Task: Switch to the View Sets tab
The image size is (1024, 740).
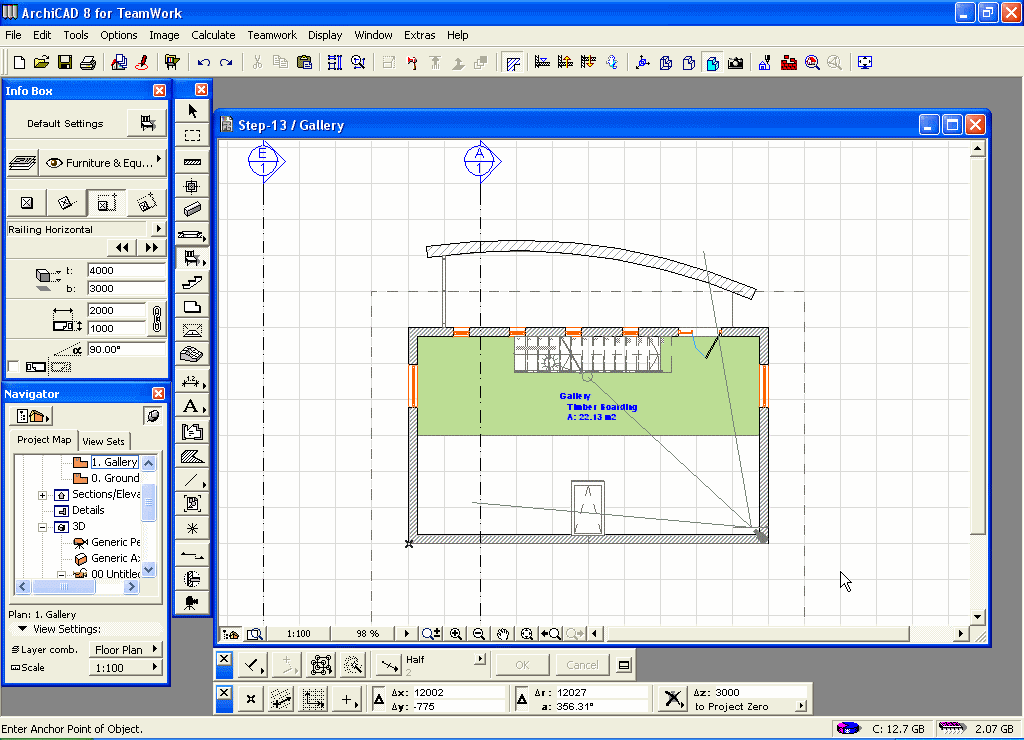Action: pos(104,441)
